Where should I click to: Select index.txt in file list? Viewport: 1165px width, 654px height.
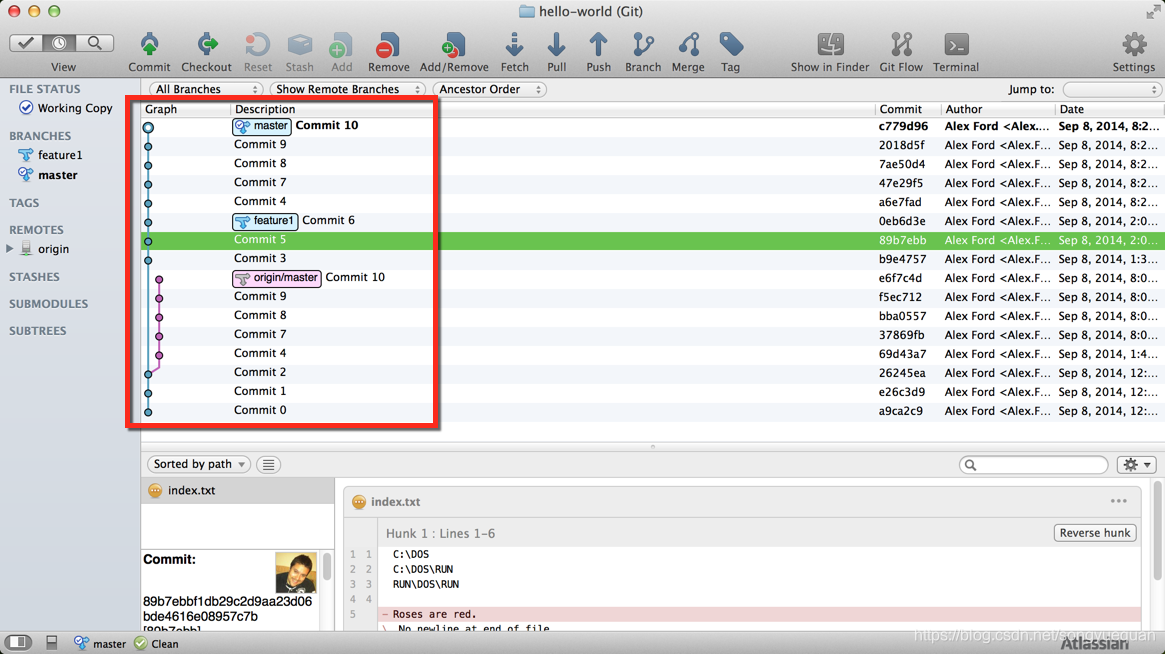tap(238, 490)
